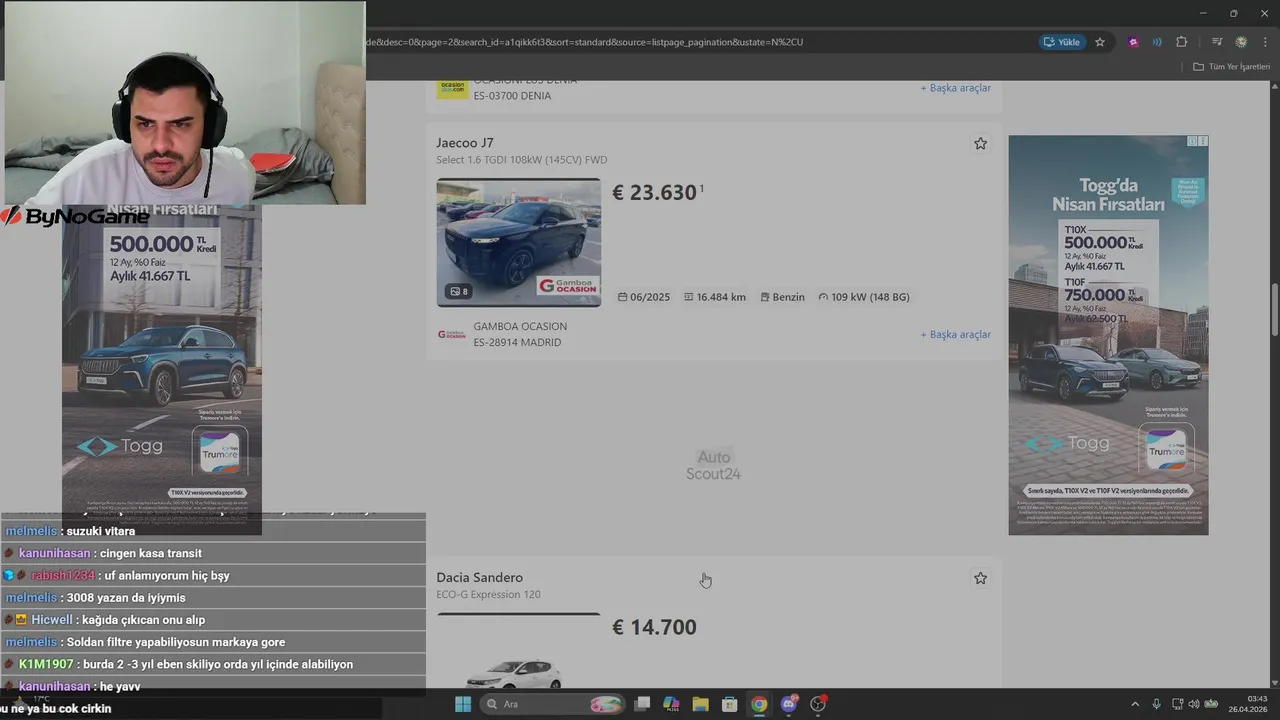Open network status tray icon

coord(1177,704)
